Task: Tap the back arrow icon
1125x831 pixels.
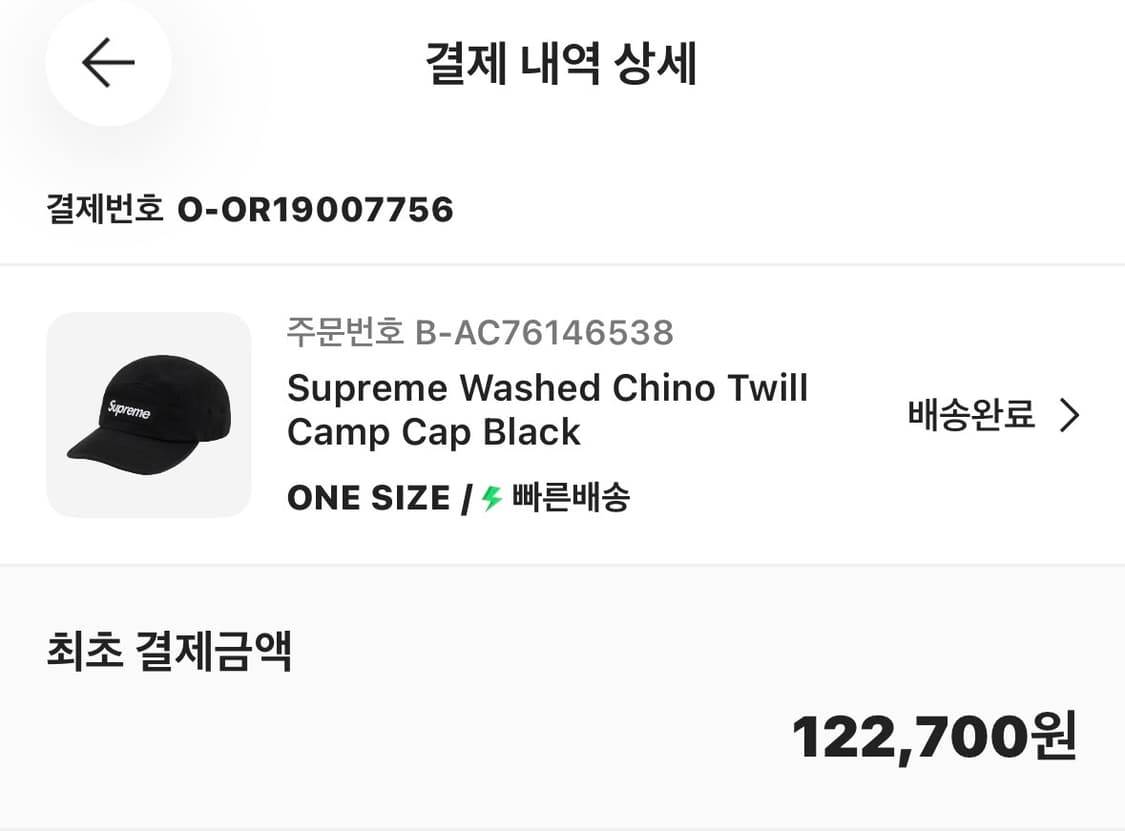Action: (108, 63)
